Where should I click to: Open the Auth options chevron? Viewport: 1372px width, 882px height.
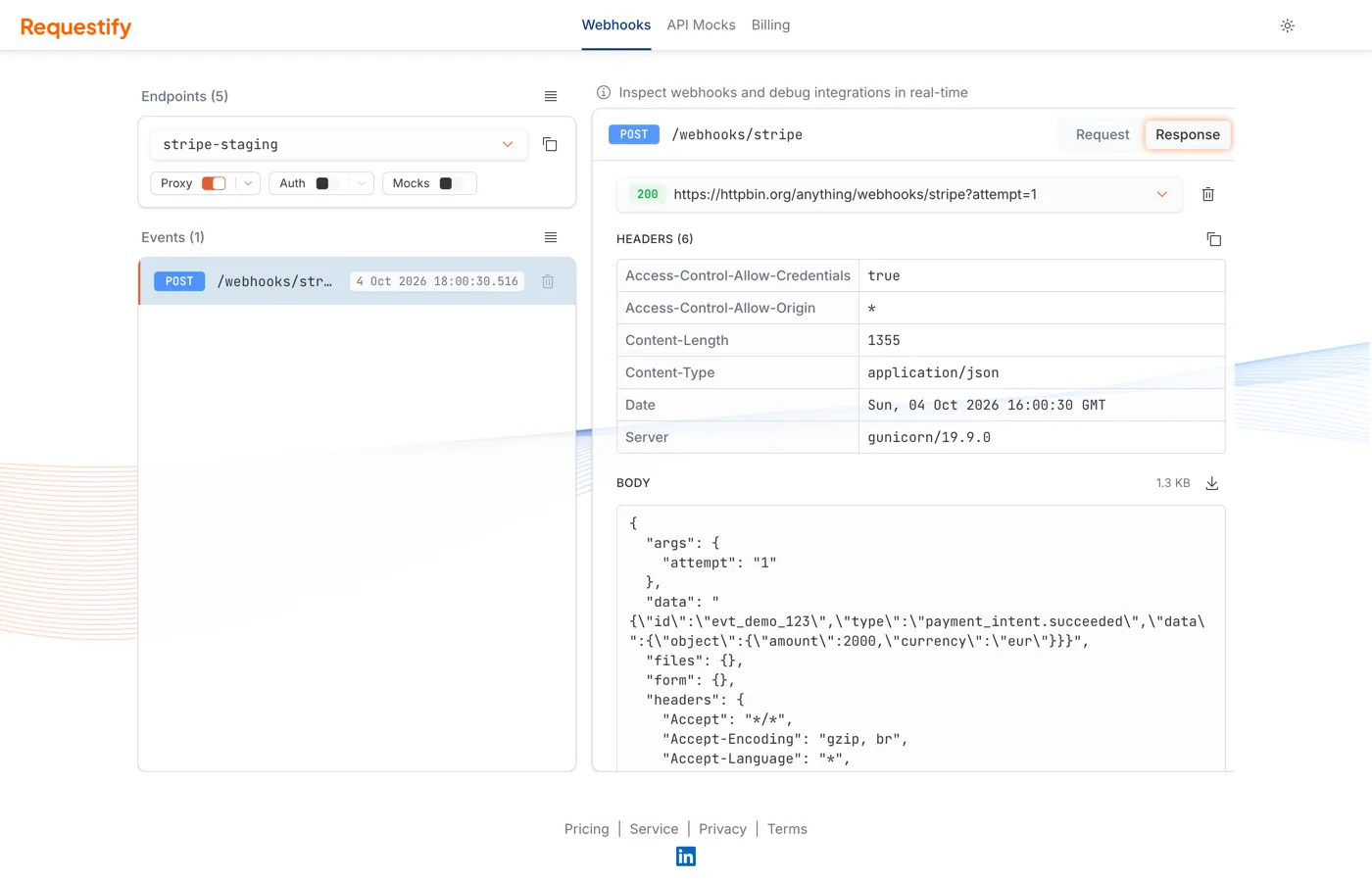pos(362,183)
